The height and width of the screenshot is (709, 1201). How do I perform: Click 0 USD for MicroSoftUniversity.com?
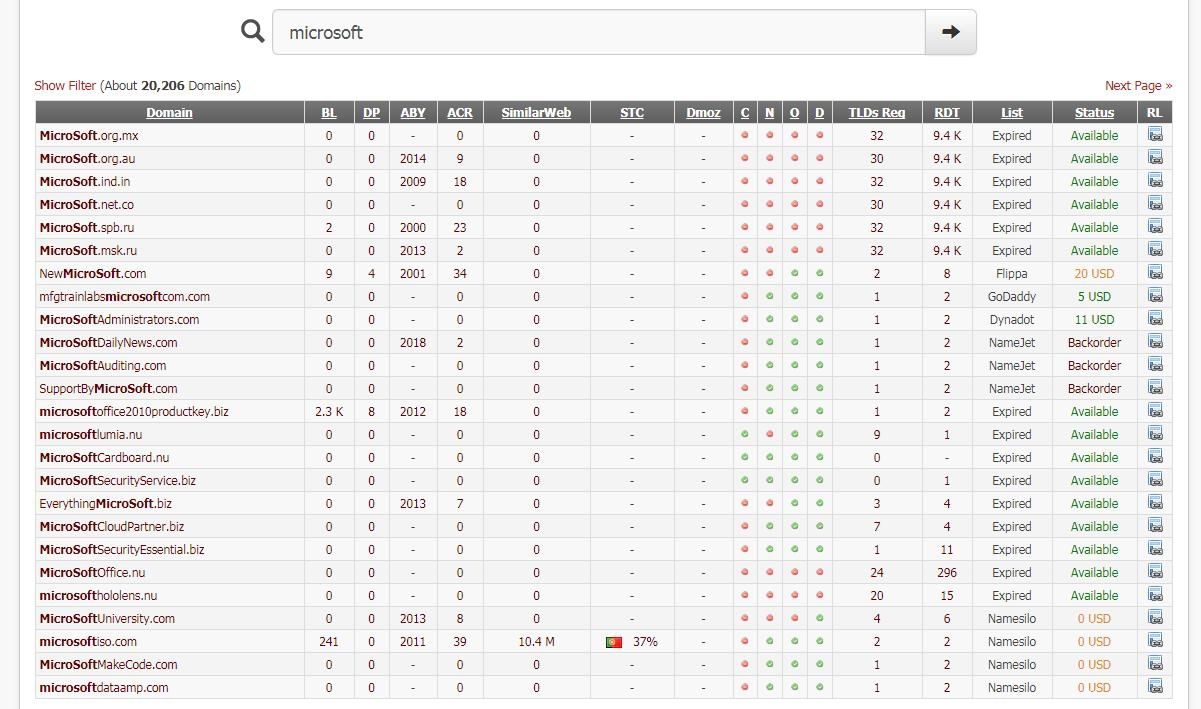click(1095, 618)
